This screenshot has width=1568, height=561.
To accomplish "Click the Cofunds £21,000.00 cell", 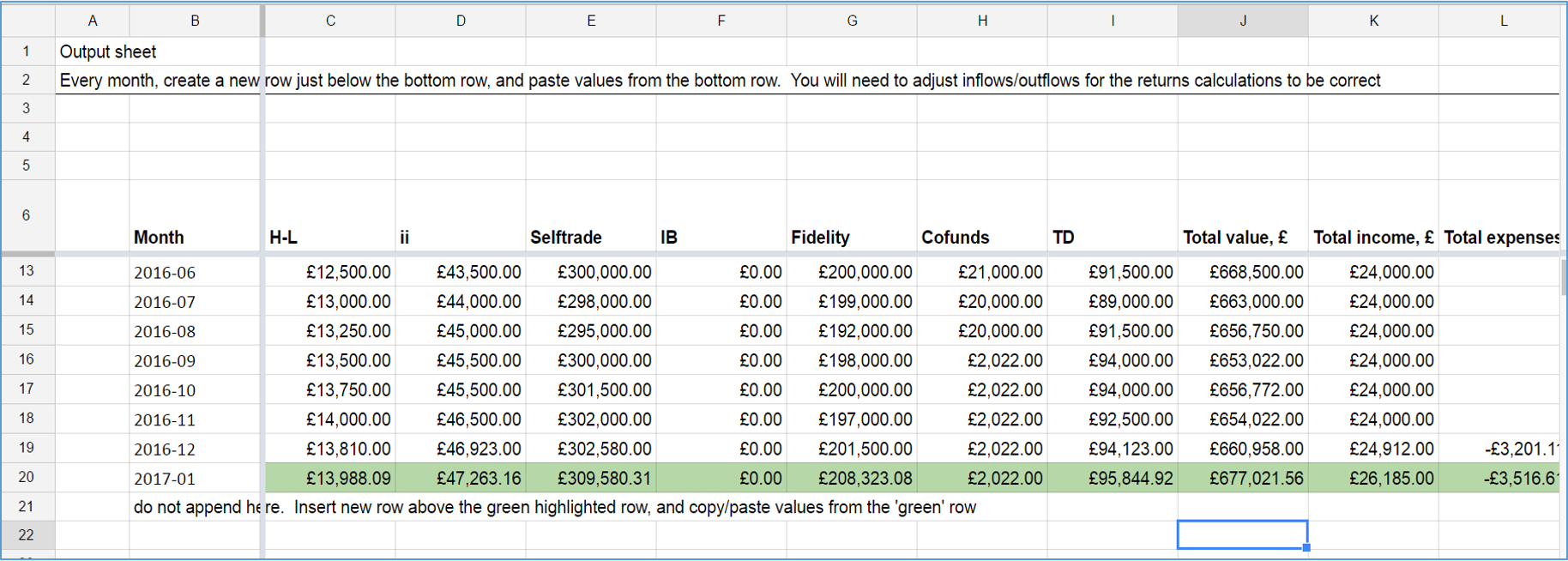I will (x=999, y=273).
